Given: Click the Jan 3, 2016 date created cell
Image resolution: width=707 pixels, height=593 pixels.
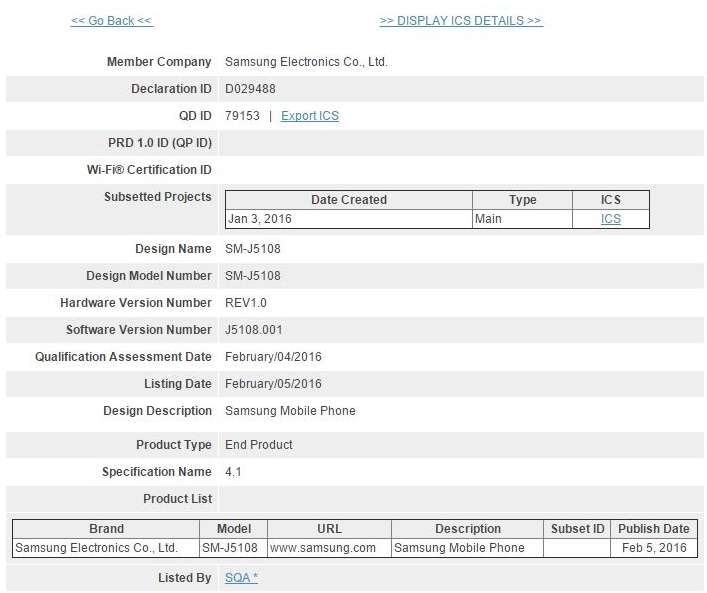Looking at the screenshot, I should 349,219.
